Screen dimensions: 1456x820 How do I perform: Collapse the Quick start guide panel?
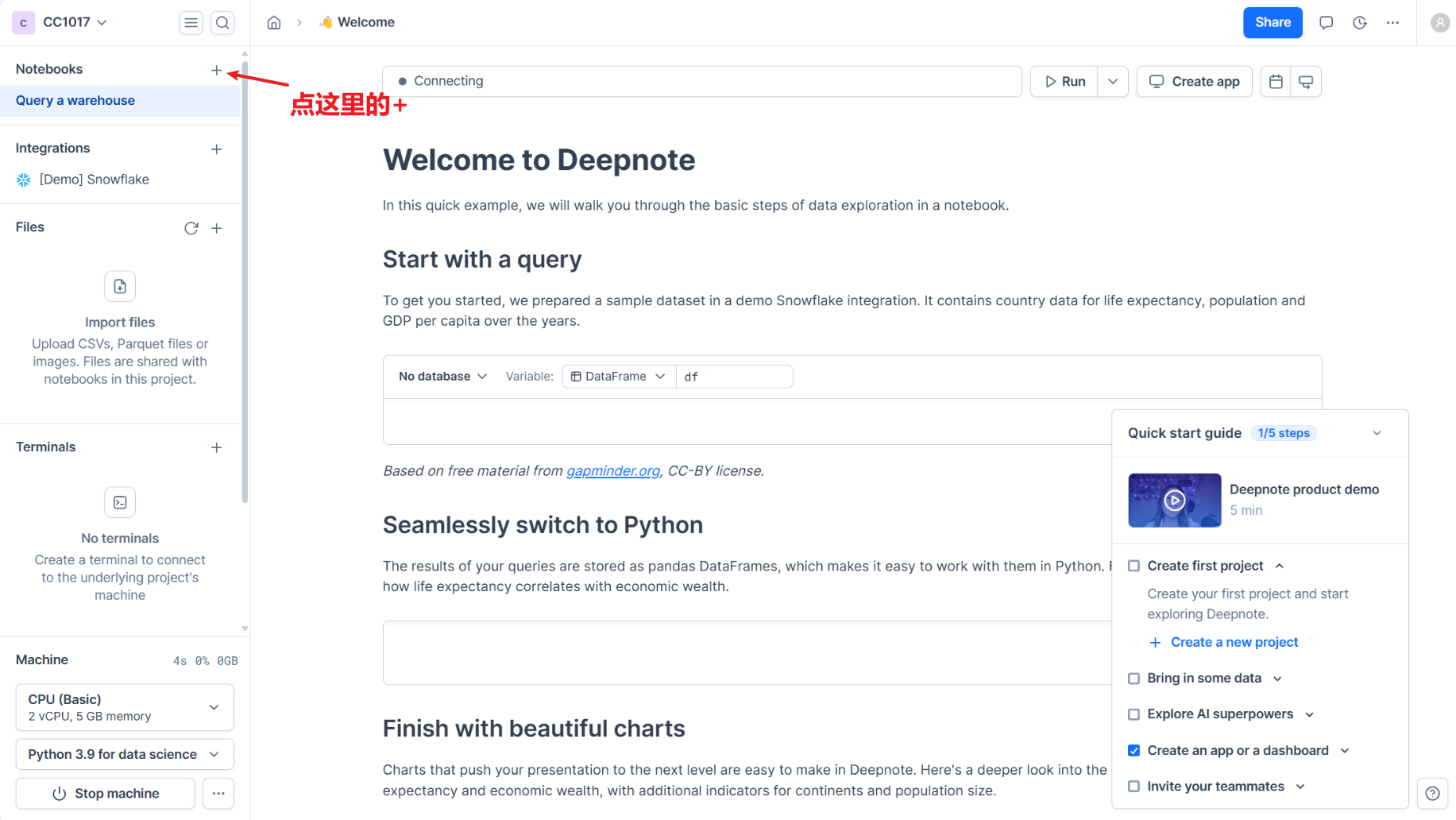(1377, 433)
